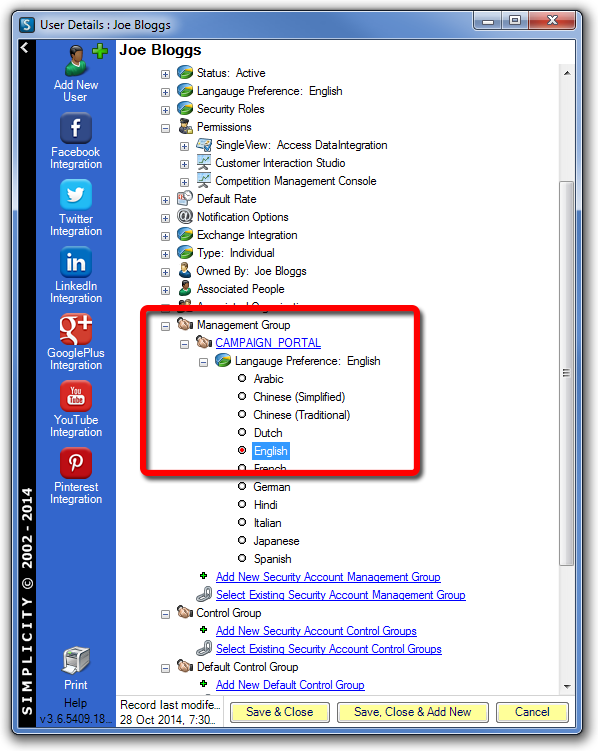
Task: Collapse sidebar with the left arrow
Action: point(25,47)
